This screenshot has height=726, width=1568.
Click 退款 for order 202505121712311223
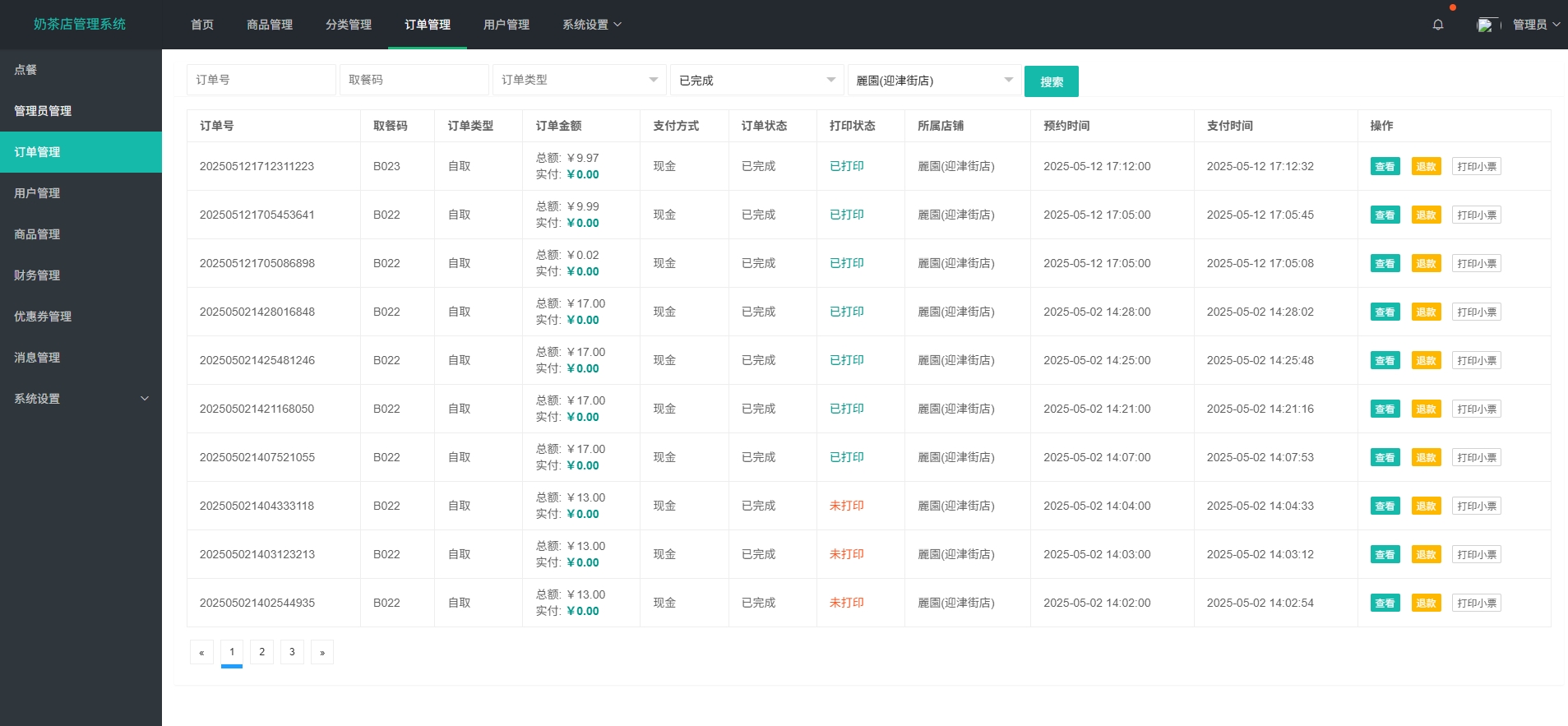click(x=1426, y=167)
